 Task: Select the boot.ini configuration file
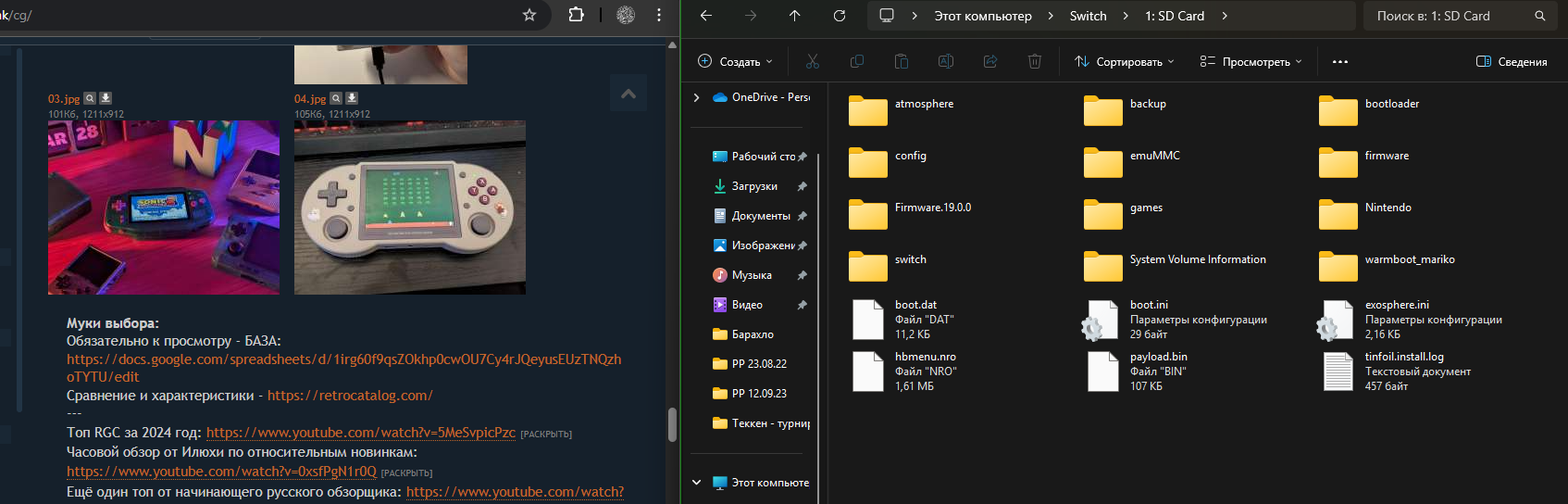tap(1176, 320)
